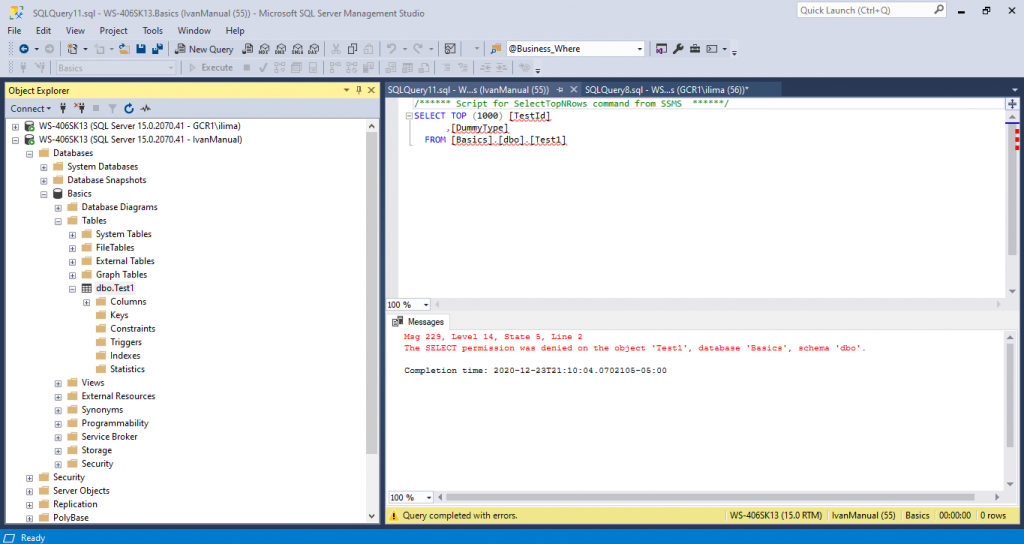
Task: Open the Connect dropdown in Object Explorer
Action: 30,108
